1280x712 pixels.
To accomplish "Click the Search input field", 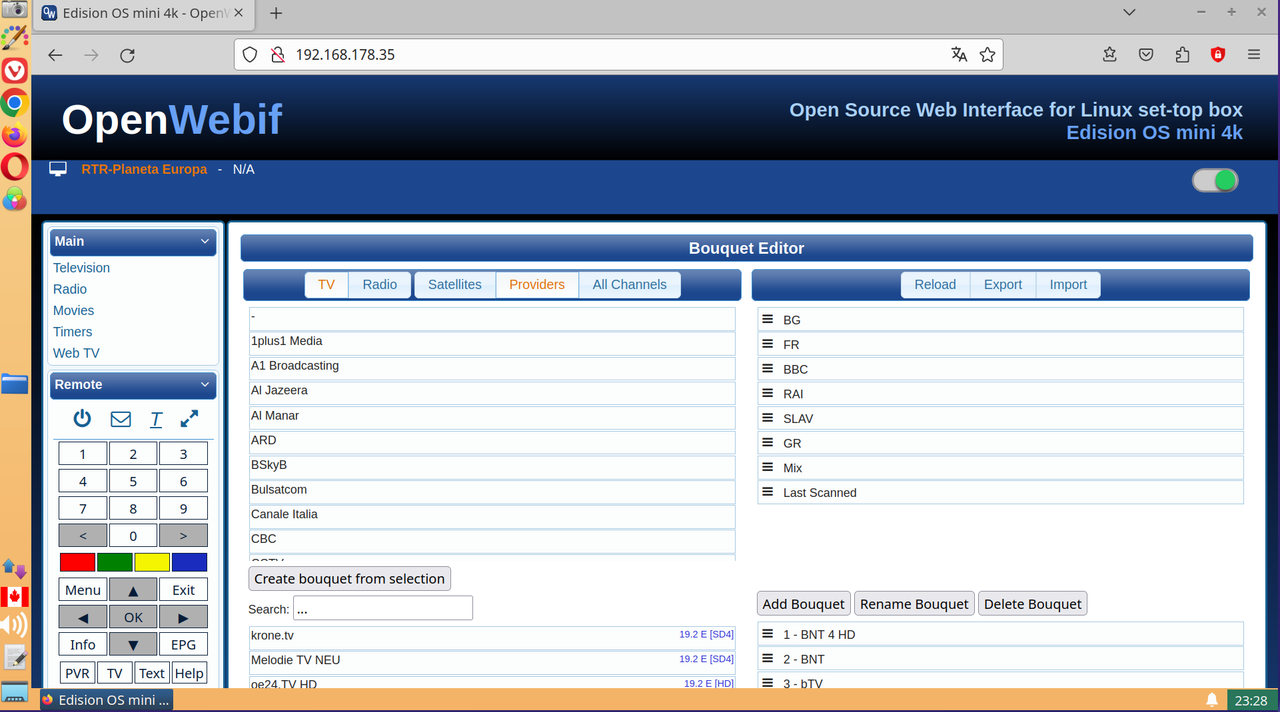I will click(x=383, y=608).
